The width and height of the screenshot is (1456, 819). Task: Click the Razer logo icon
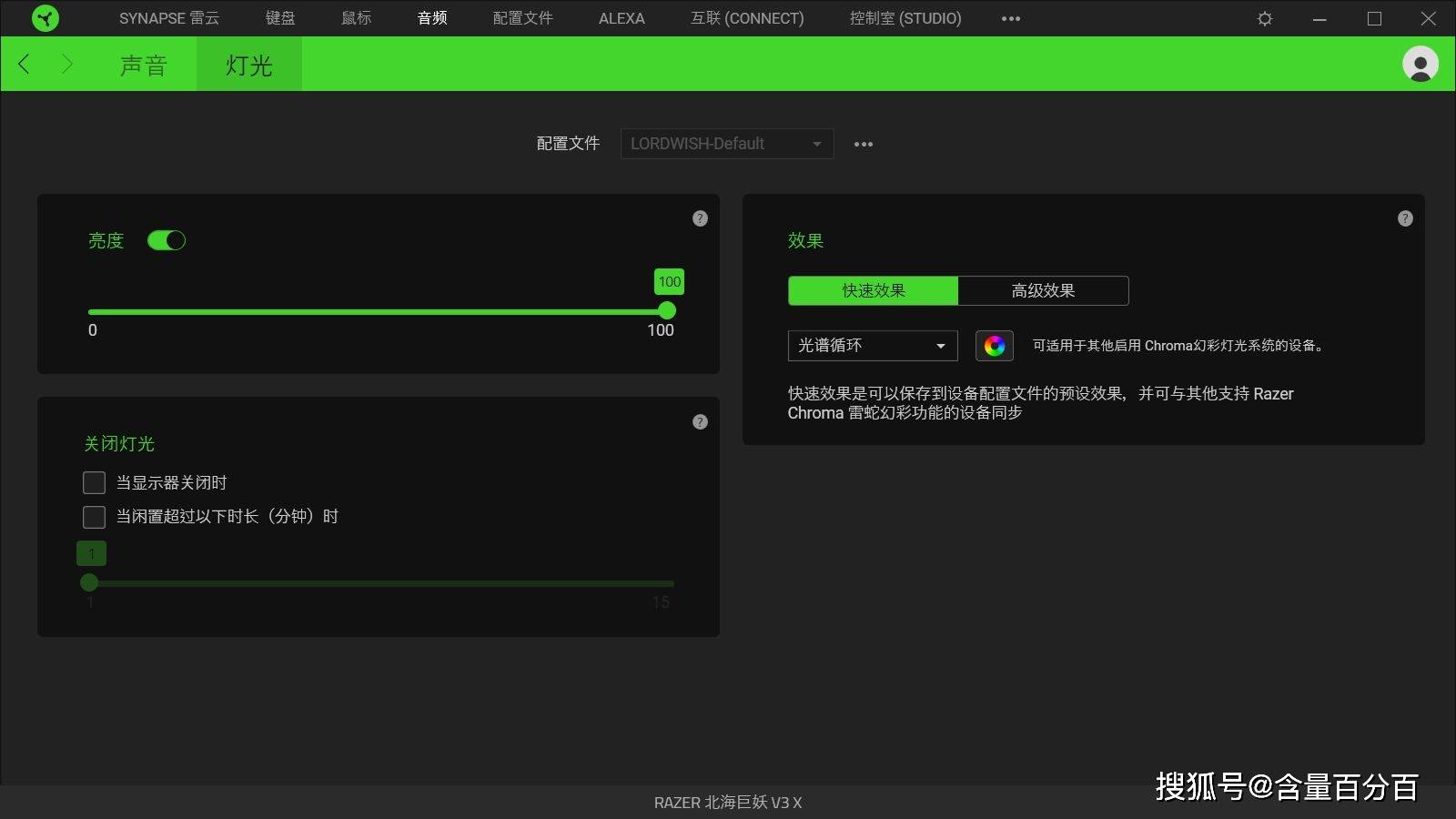(x=45, y=18)
